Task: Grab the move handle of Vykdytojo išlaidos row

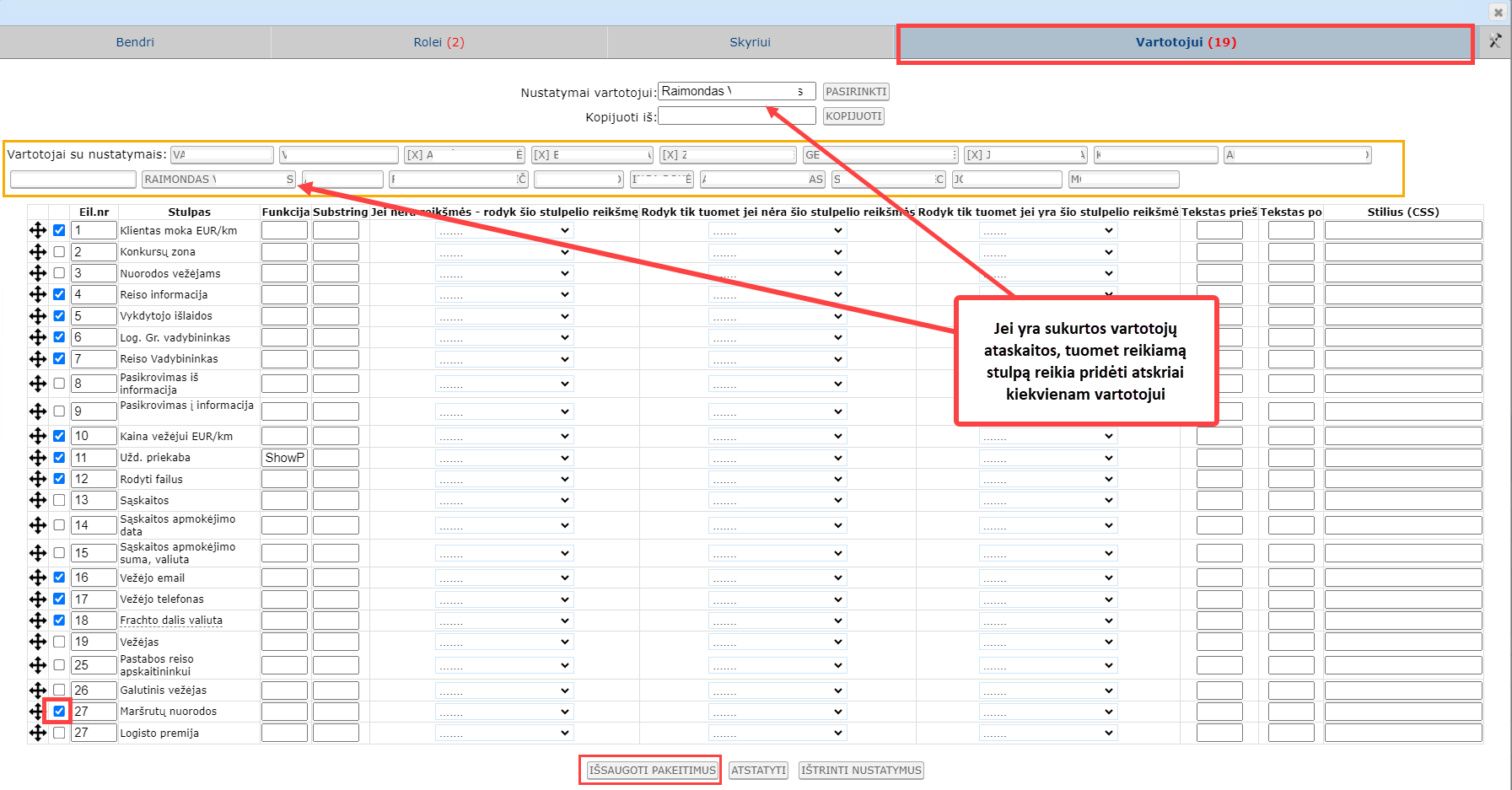Action: [x=38, y=316]
